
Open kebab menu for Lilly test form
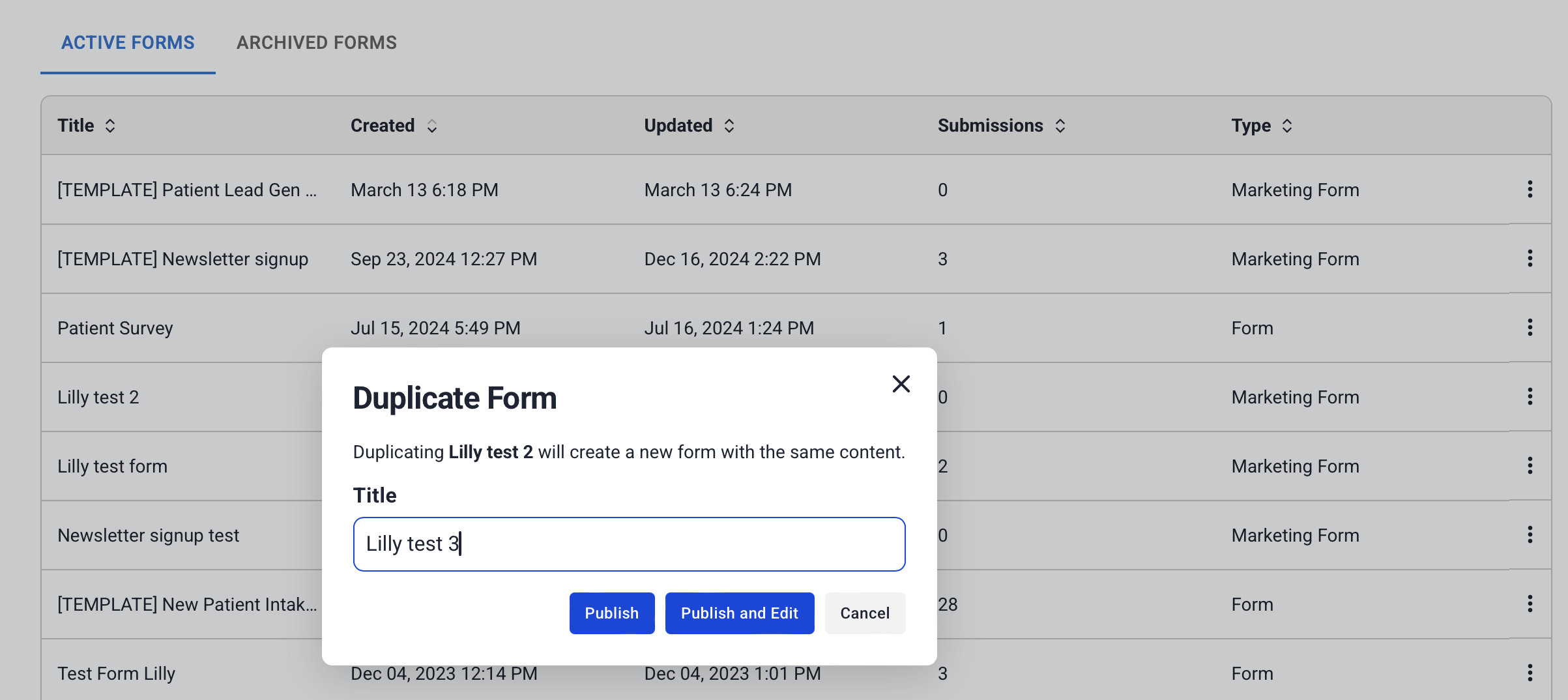point(1530,466)
